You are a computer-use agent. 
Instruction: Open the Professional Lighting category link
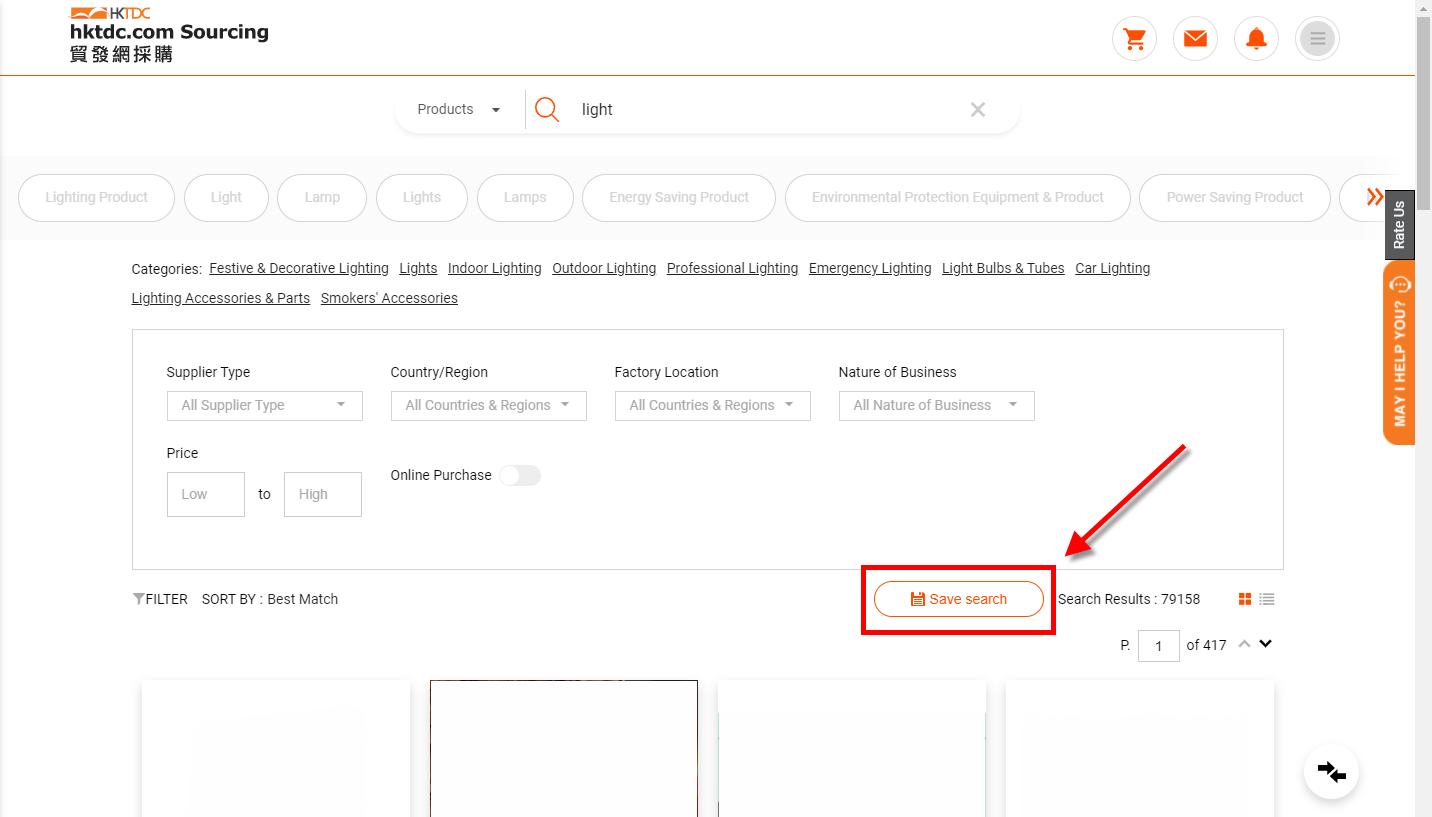pyautogui.click(x=733, y=268)
